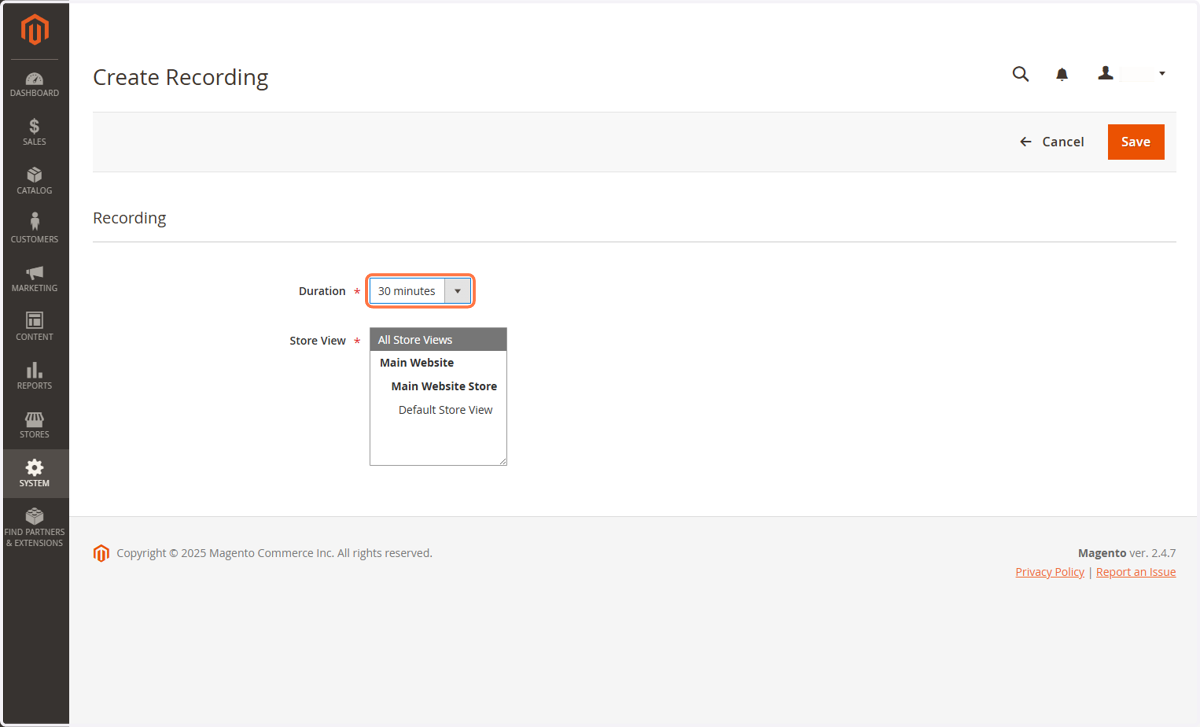
Task: Save the recording
Action: coord(1136,142)
